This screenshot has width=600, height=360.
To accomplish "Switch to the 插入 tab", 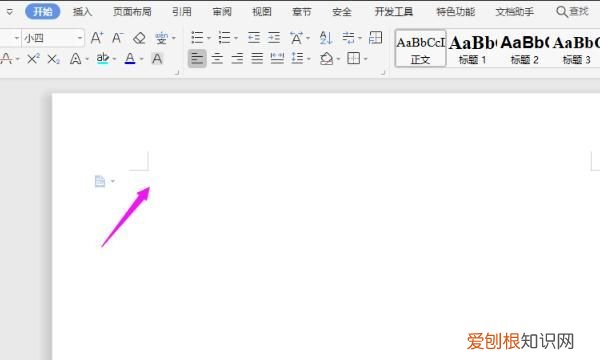I will point(83,11).
